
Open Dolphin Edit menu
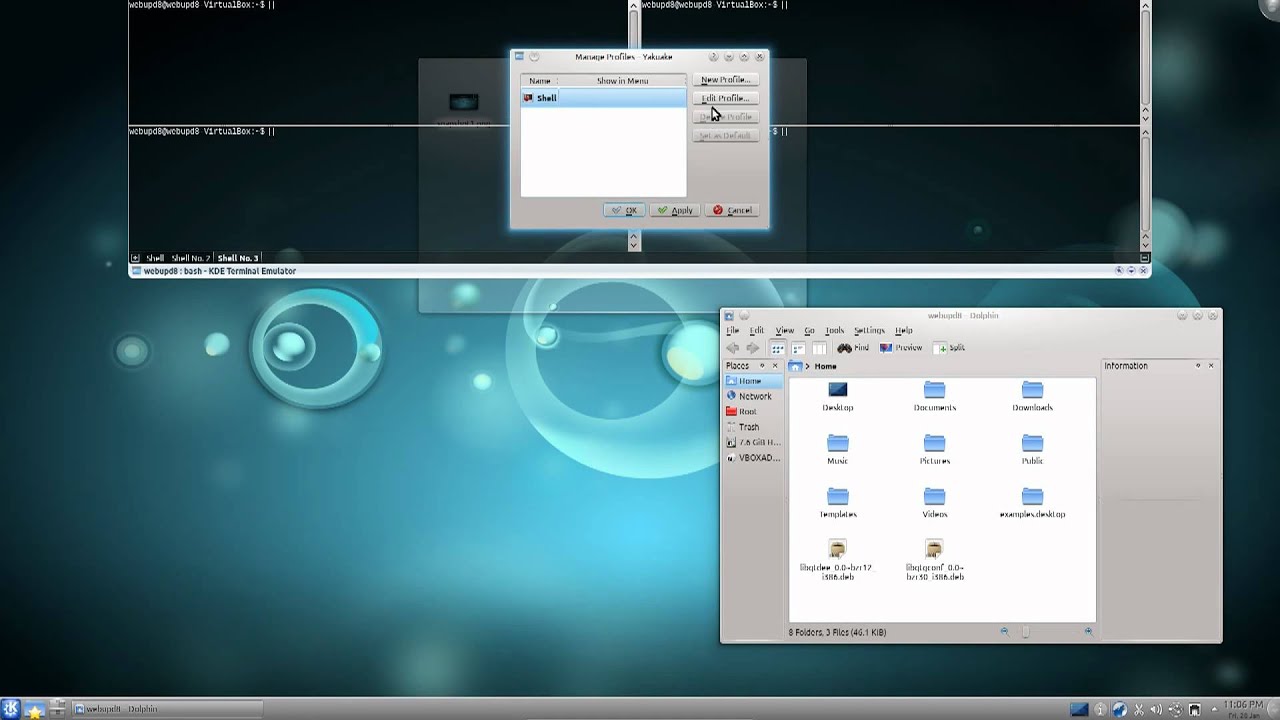click(757, 331)
